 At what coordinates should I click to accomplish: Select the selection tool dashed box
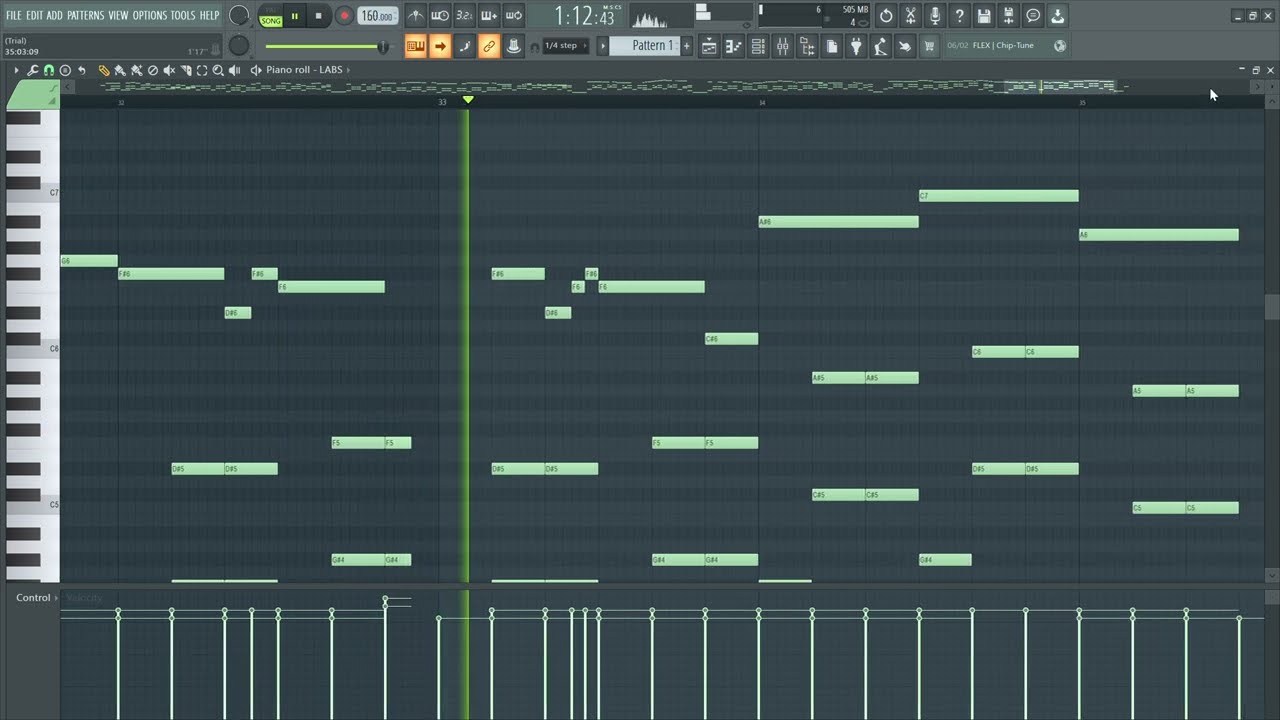click(x=202, y=70)
